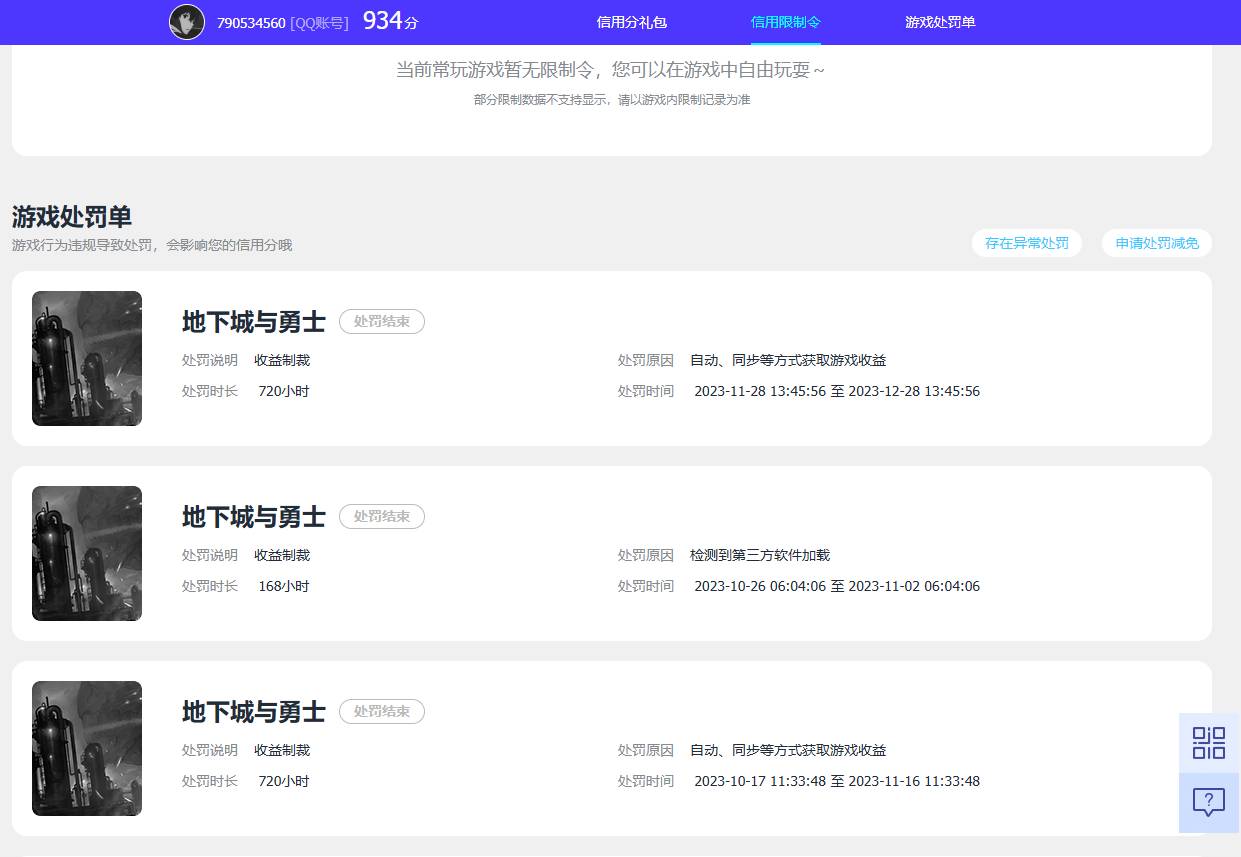Open 地下城与勇士 title in the 2023-11-28 card
The width and height of the screenshot is (1241, 857).
pyautogui.click(x=254, y=322)
